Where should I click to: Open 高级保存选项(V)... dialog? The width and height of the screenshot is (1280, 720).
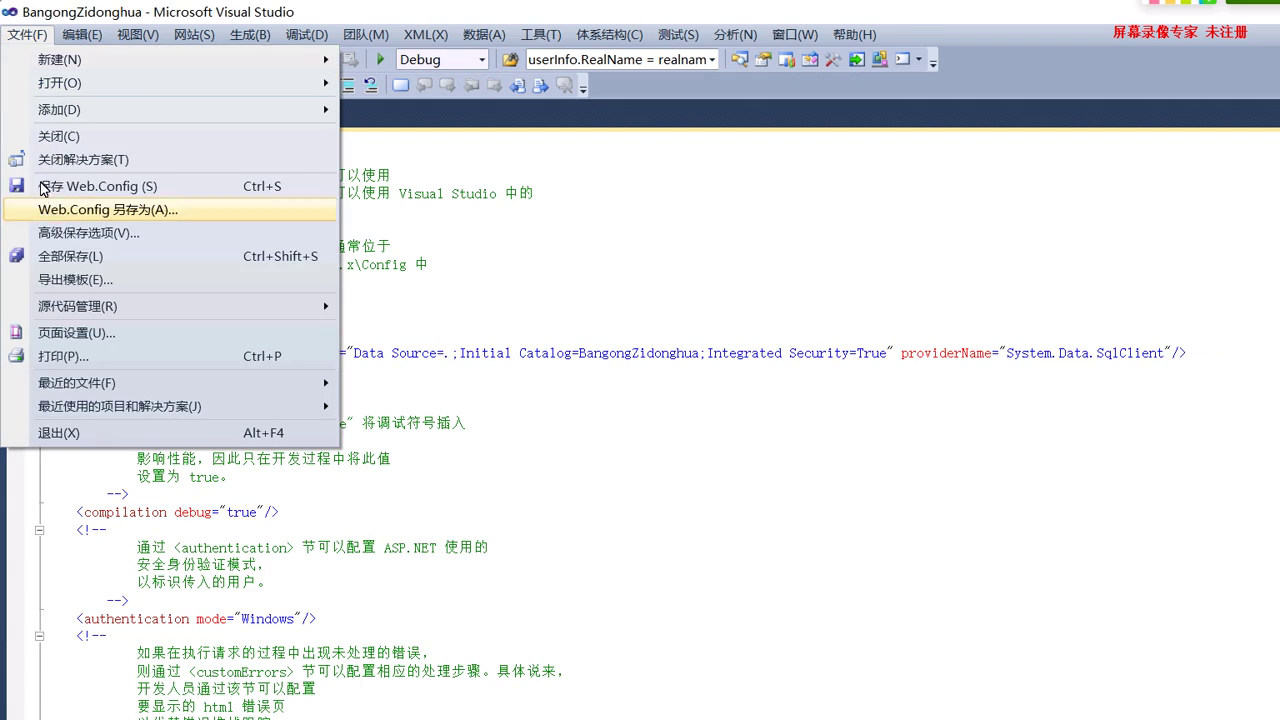[170, 233]
